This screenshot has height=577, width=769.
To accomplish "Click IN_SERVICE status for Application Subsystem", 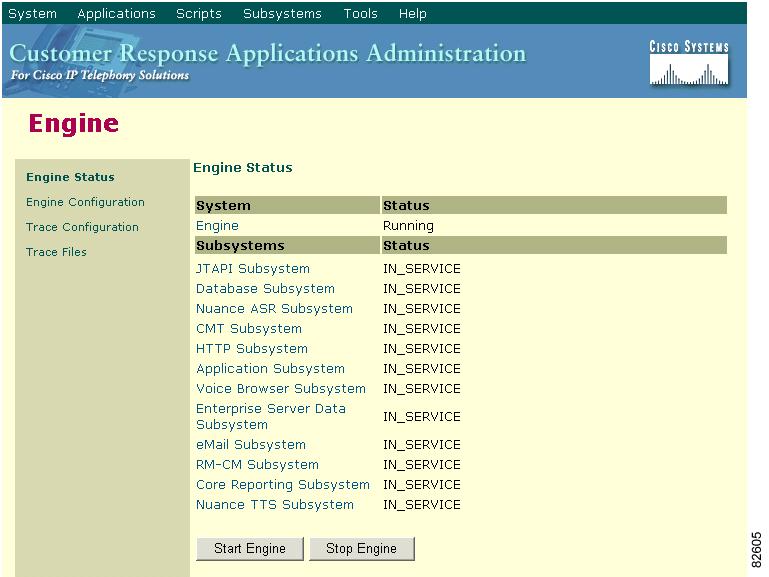I will 421,369.
